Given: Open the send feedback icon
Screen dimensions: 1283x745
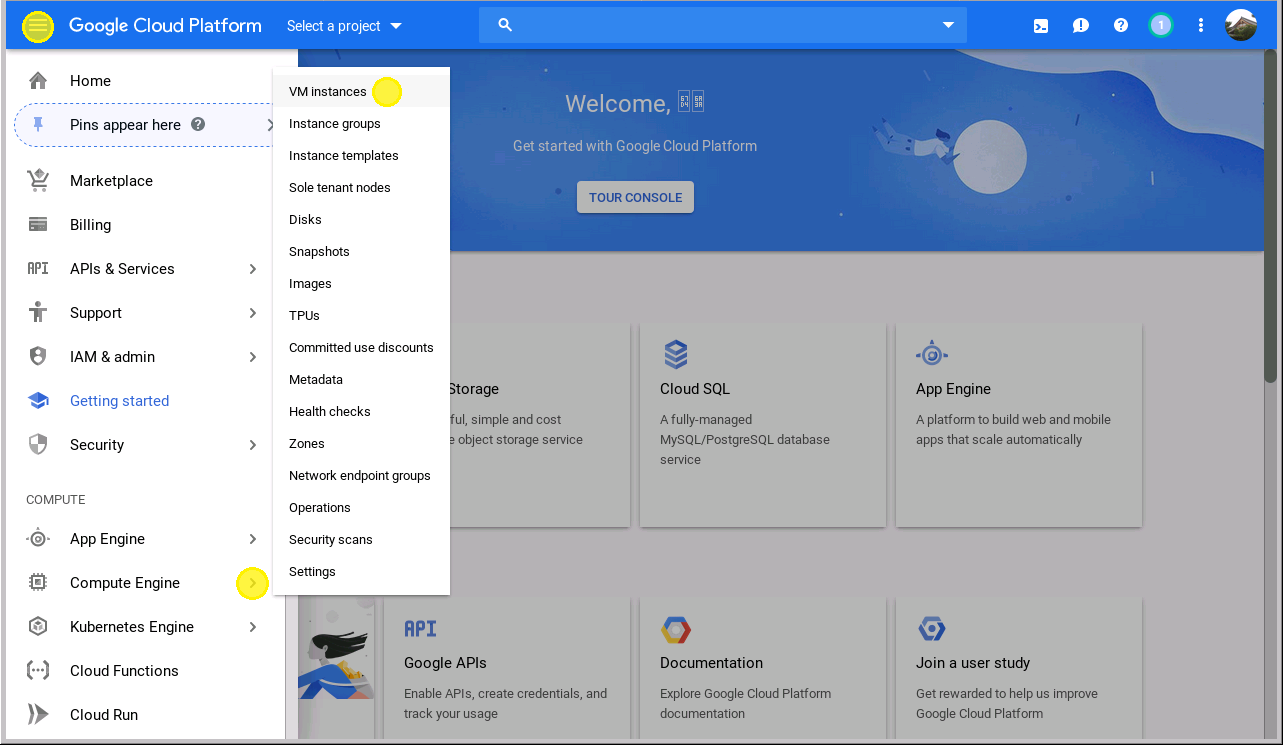Looking at the screenshot, I should coord(1081,26).
